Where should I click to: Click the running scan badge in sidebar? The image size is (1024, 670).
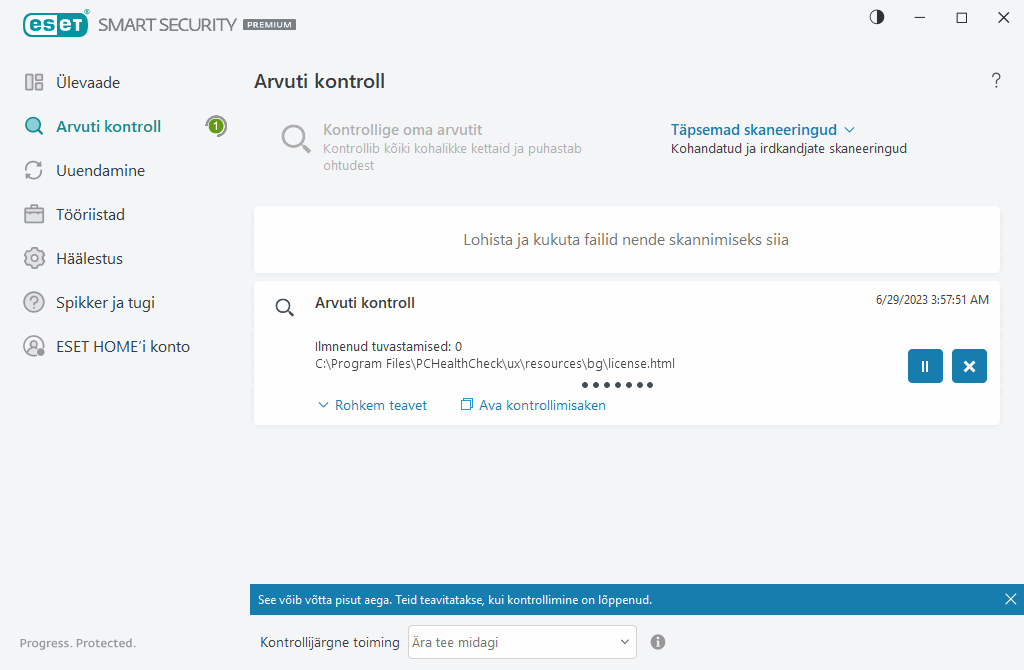point(216,126)
